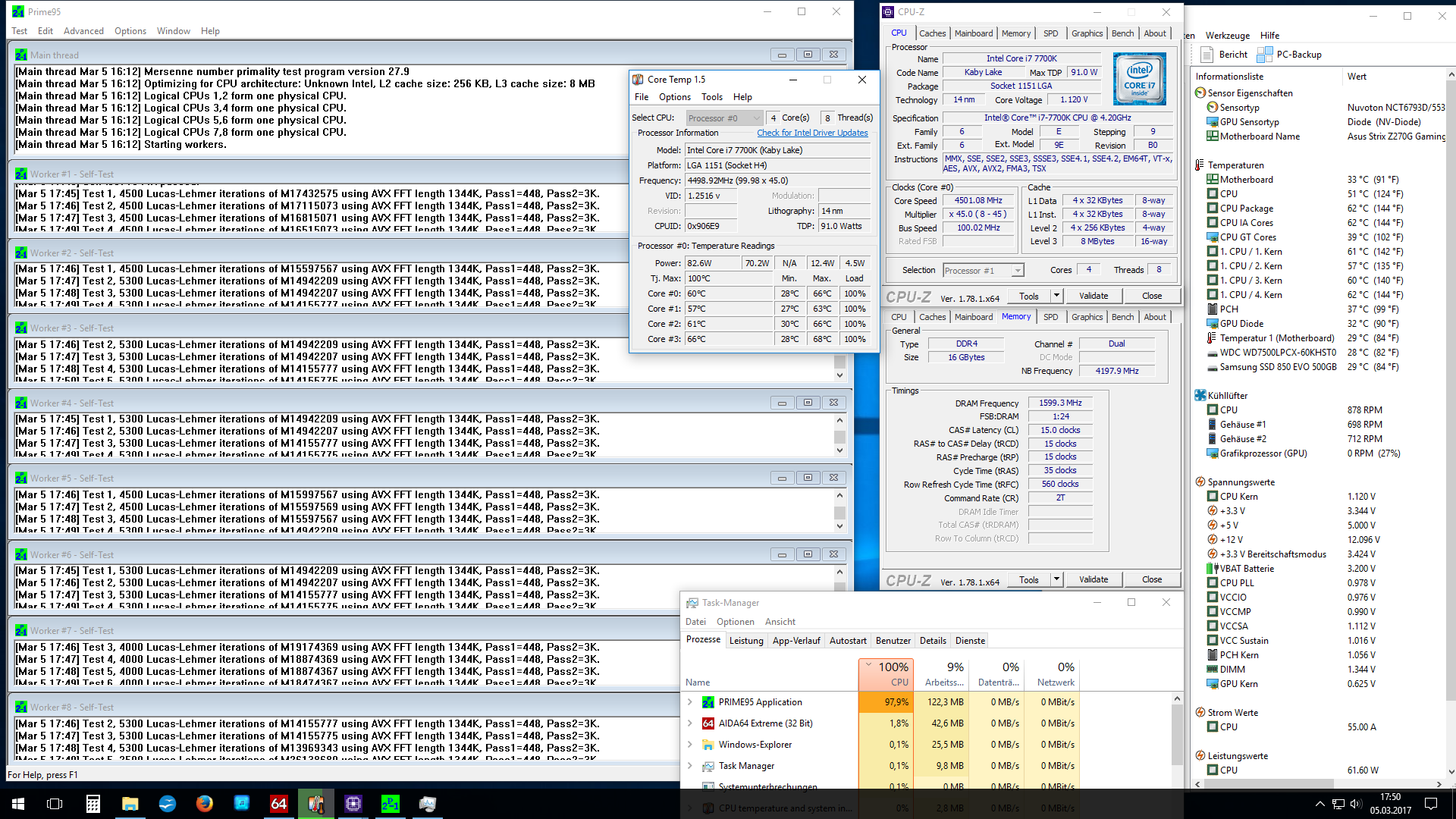Switch to the Mainboard tab in upper CPU-Z
The height and width of the screenshot is (819, 1456).
(x=973, y=33)
